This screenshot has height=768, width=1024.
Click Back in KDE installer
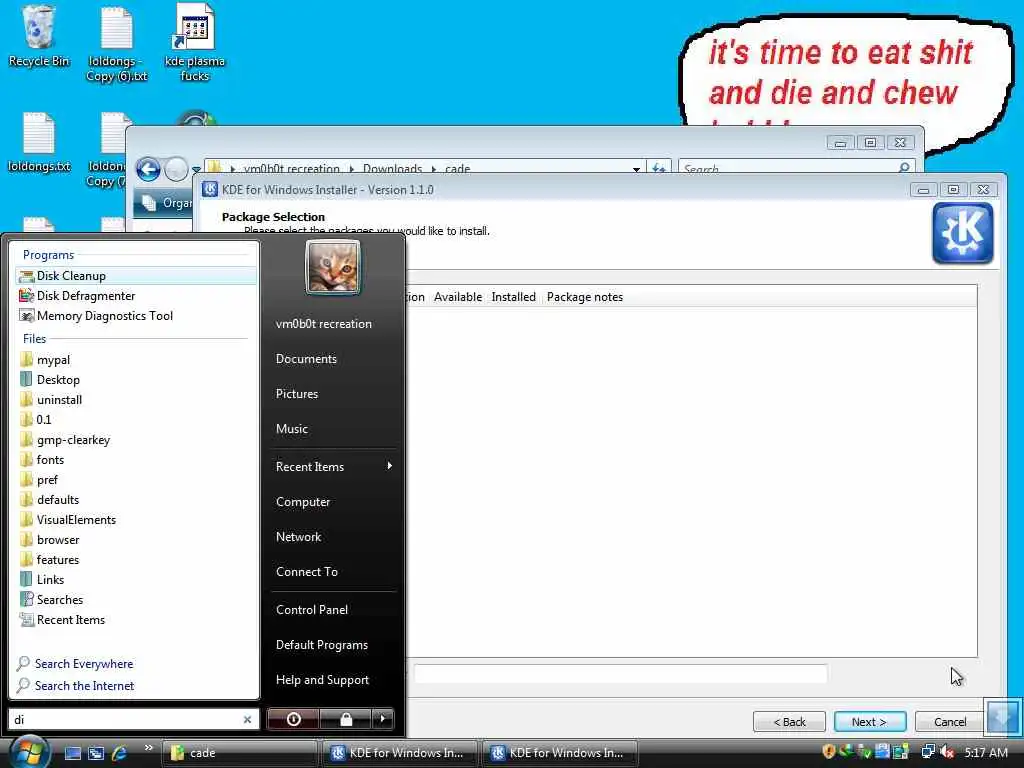click(x=790, y=722)
